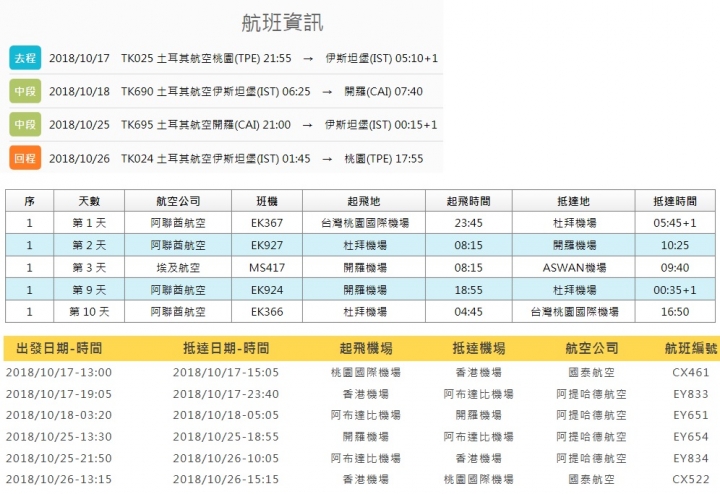Click the 國泰航空 cell in the CX461 row
Image resolution: width=720 pixels, height=494 pixels.
point(591,372)
